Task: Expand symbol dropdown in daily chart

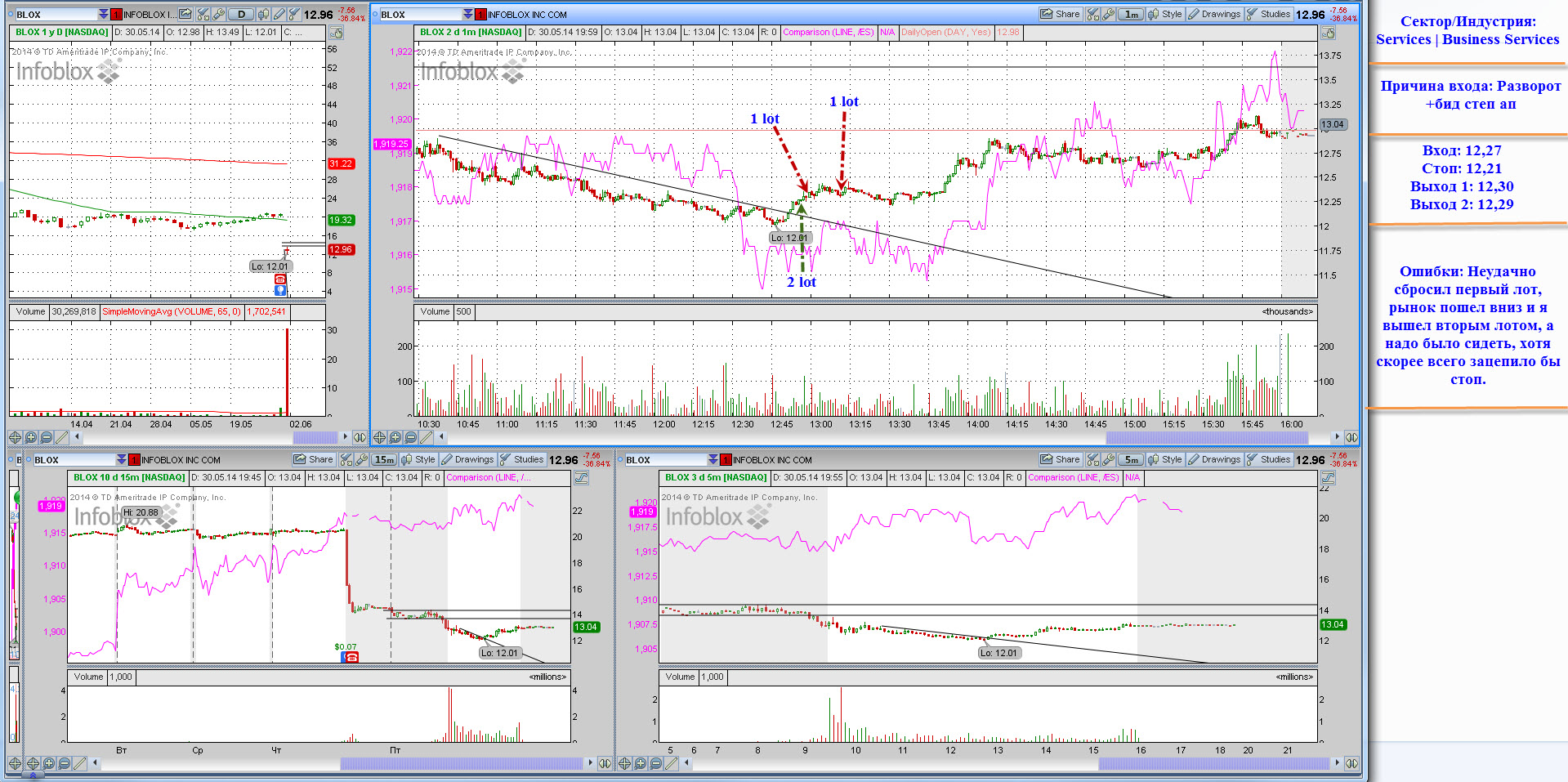Action: [x=103, y=14]
